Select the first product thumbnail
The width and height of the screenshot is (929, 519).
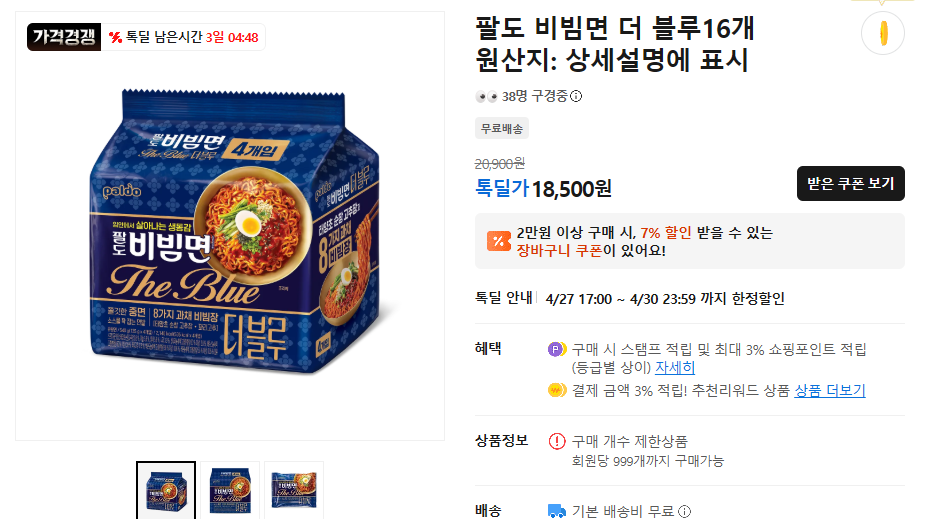click(165, 490)
